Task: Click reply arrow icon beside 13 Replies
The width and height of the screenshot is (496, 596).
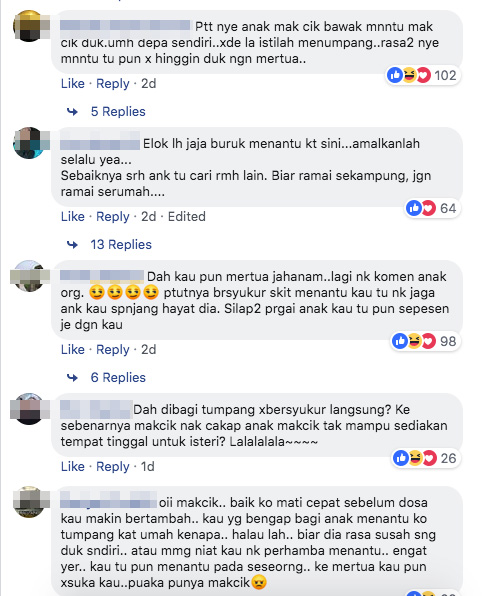Action: point(72,245)
